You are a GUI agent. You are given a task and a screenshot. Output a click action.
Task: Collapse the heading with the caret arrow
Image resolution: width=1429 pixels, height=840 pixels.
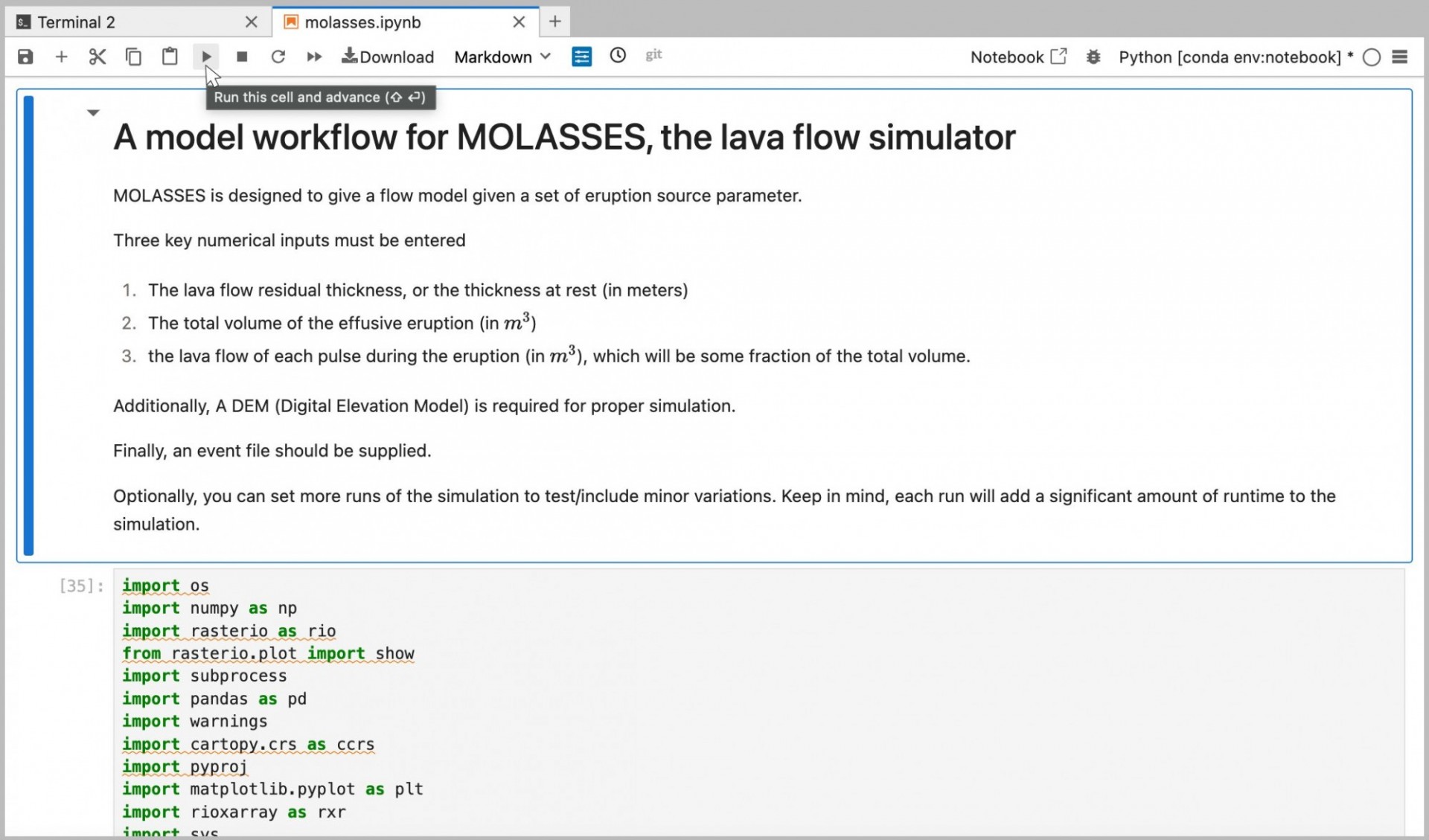click(93, 113)
